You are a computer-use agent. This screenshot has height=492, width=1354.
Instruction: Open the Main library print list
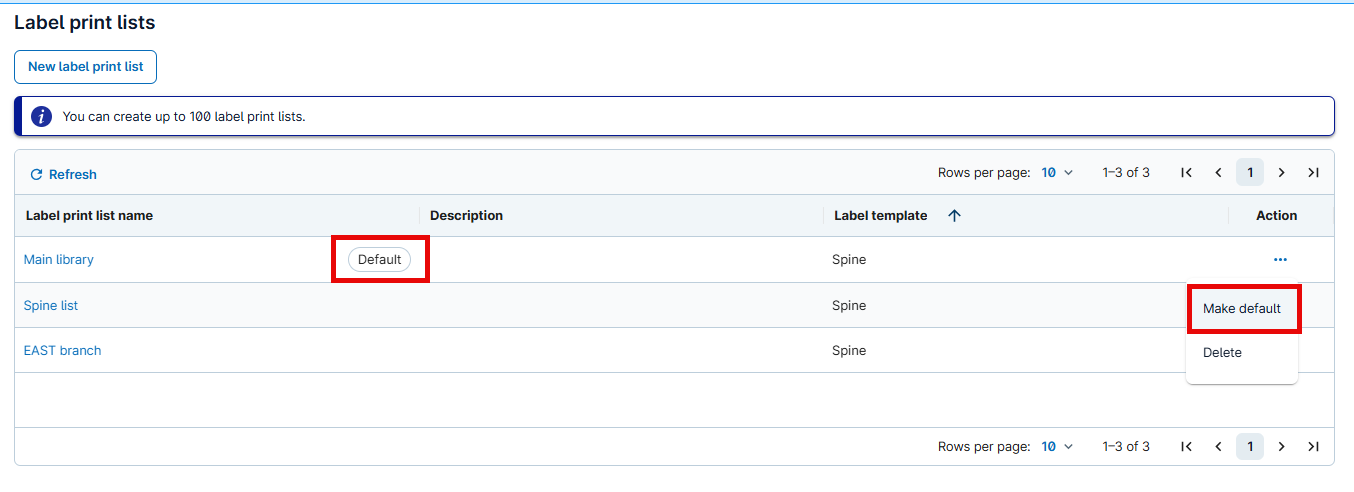(x=59, y=260)
